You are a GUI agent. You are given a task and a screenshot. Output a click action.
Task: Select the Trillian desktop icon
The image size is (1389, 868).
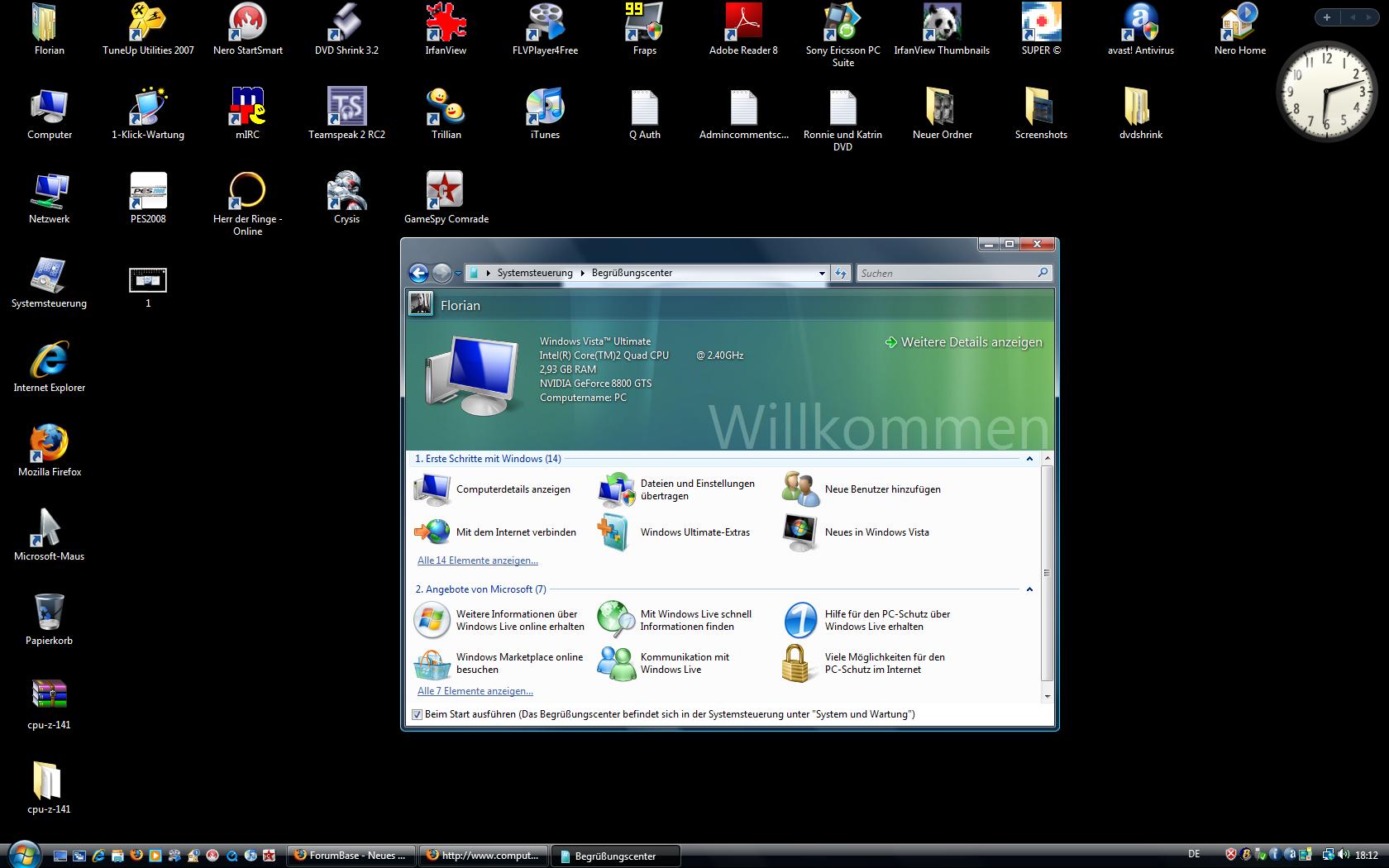click(446, 112)
